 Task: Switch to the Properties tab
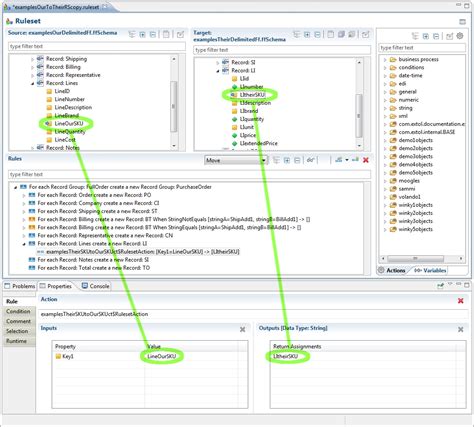pos(56,286)
